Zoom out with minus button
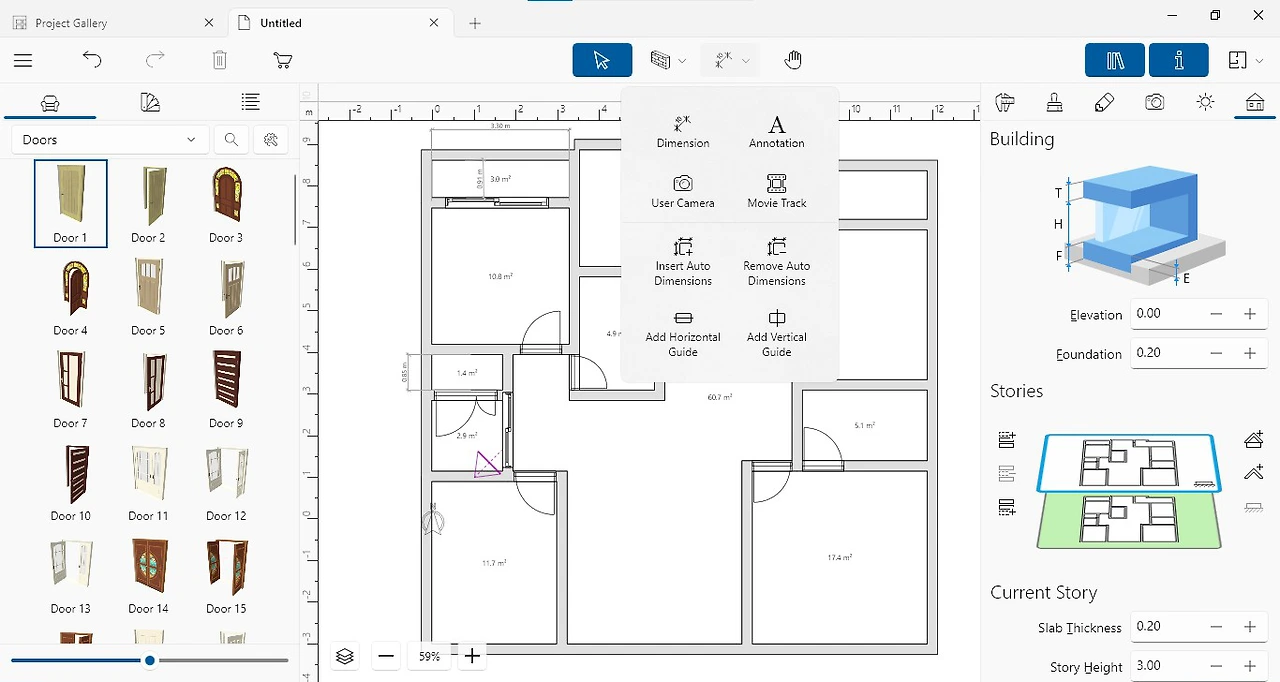This screenshot has height=682, width=1280. (x=387, y=656)
